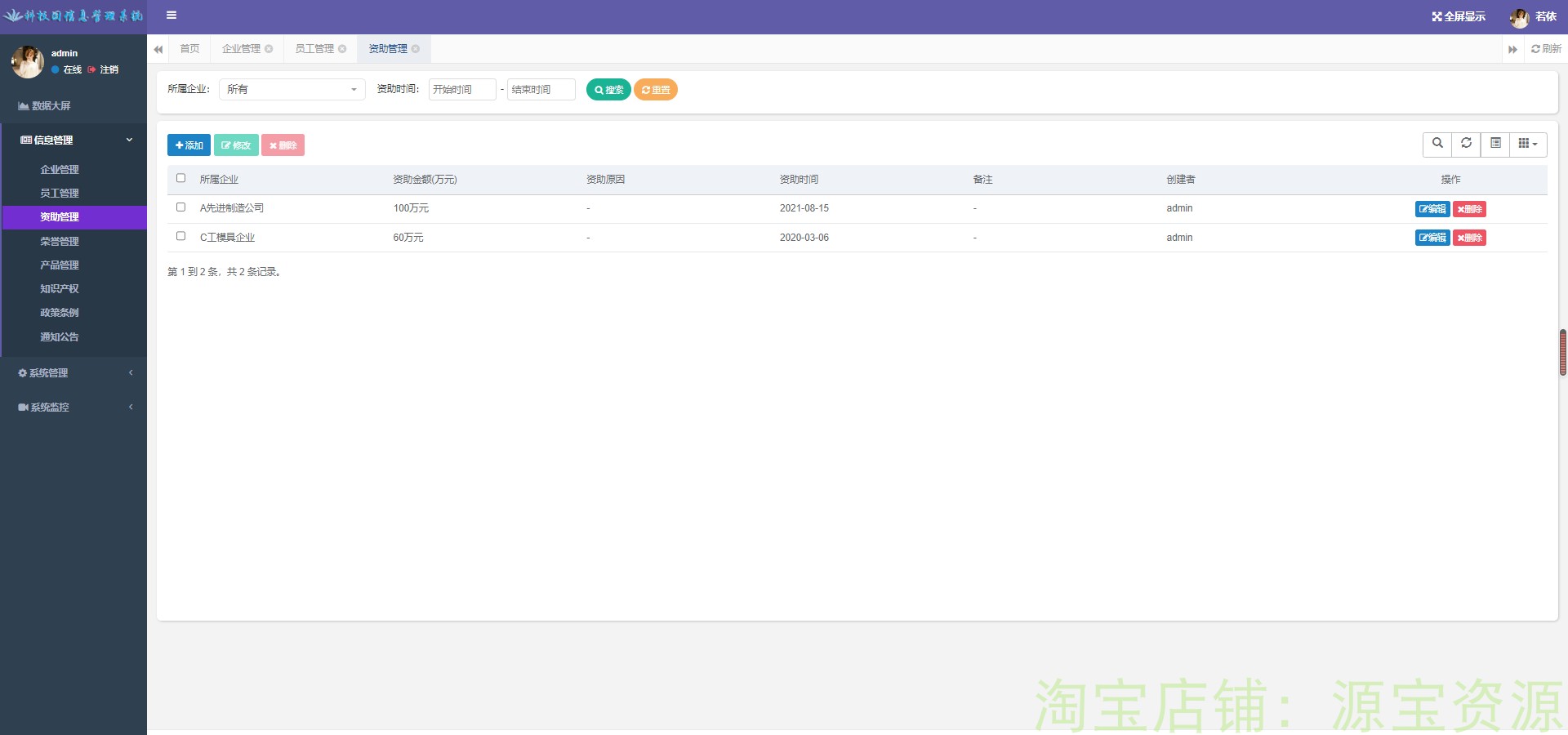Expand the 系统监控 menu
The image size is (1568, 735).
click(73, 408)
